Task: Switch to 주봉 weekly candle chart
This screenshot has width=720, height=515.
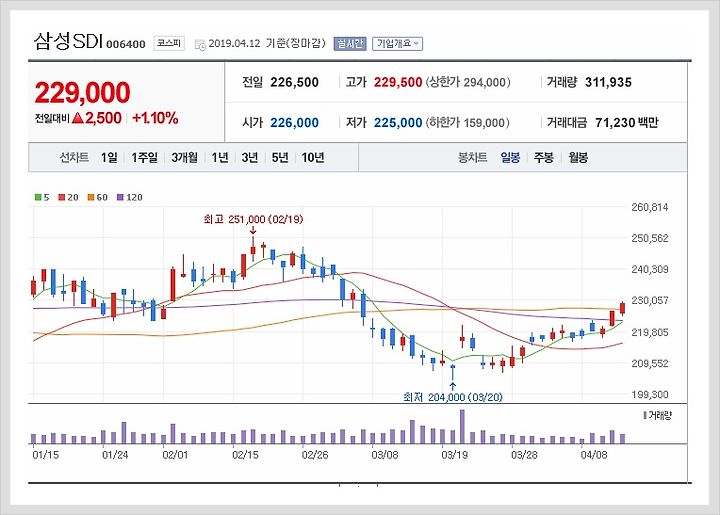Action: click(544, 157)
